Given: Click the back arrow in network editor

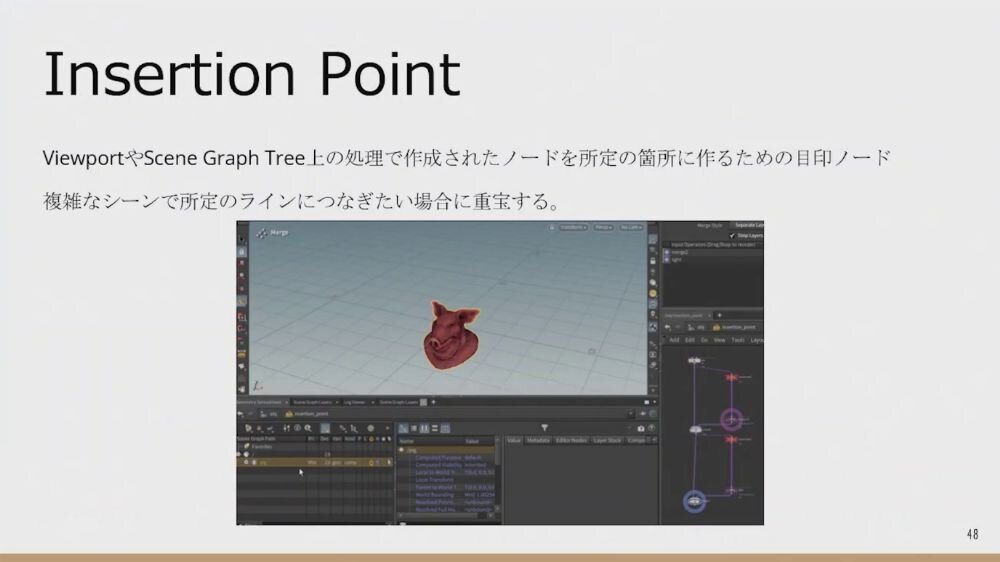Looking at the screenshot, I should tap(667, 326).
